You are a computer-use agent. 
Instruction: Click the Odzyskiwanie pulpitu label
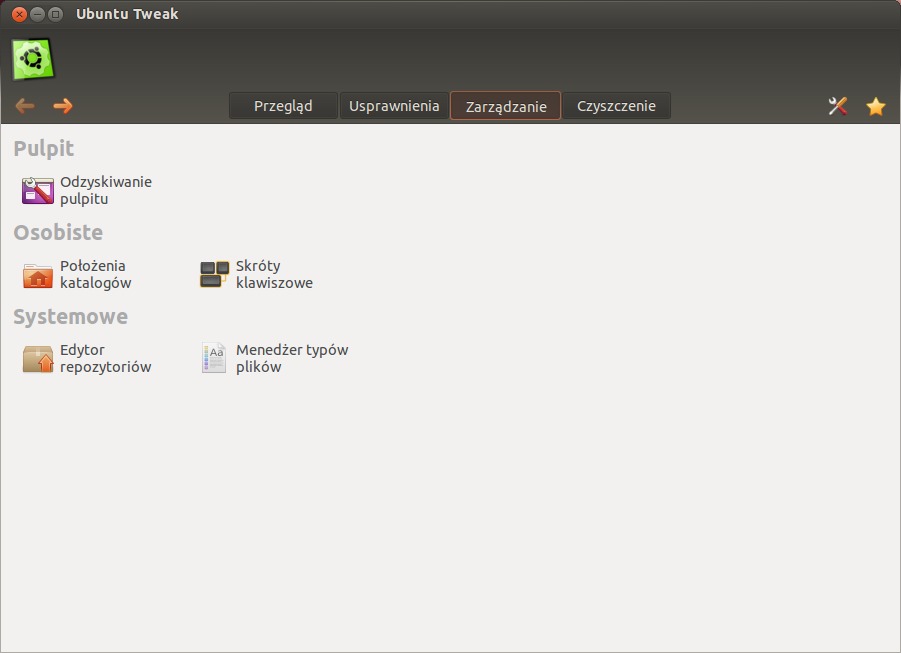point(106,190)
